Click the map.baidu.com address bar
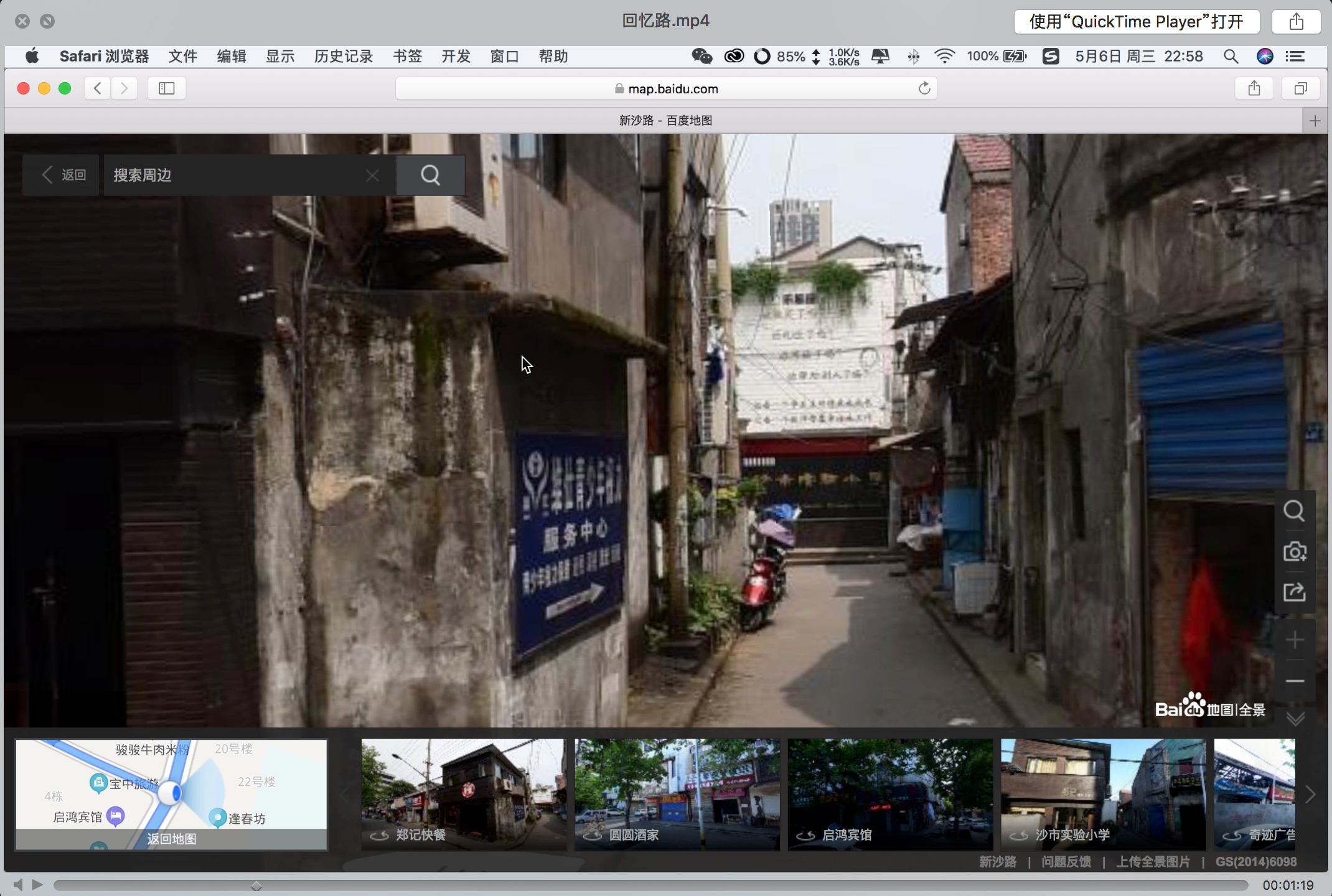The image size is (1332, 896). click(x=666, y=88)
